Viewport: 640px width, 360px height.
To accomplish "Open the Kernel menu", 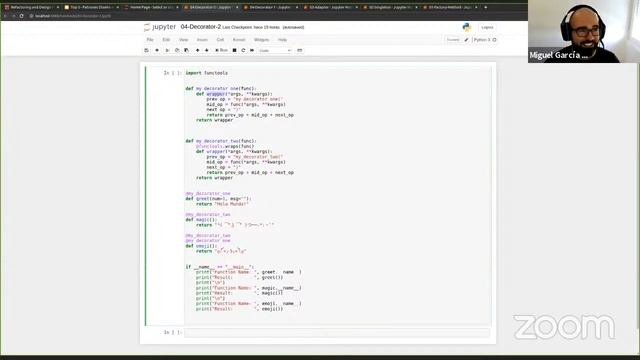I will pos(239,40).
